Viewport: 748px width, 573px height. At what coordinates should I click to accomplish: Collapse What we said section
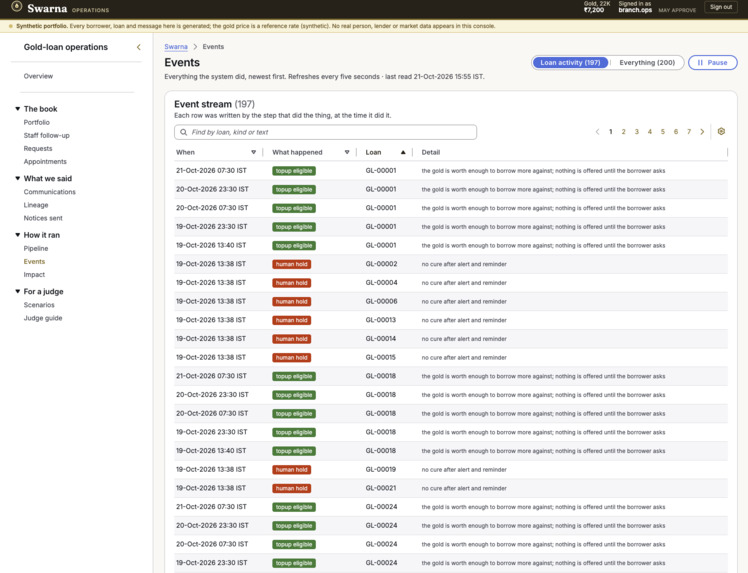pyautogui.click(x=18, y=178)
